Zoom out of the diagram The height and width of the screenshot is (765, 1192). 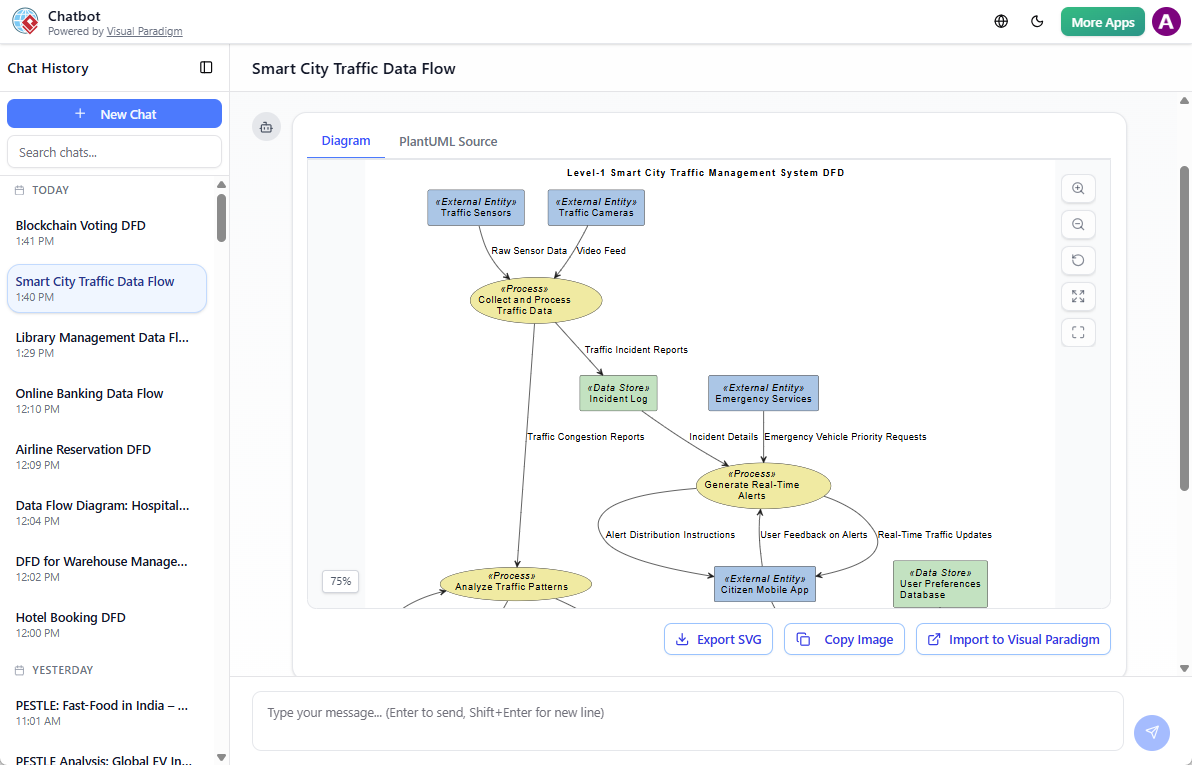[1078, 224]
